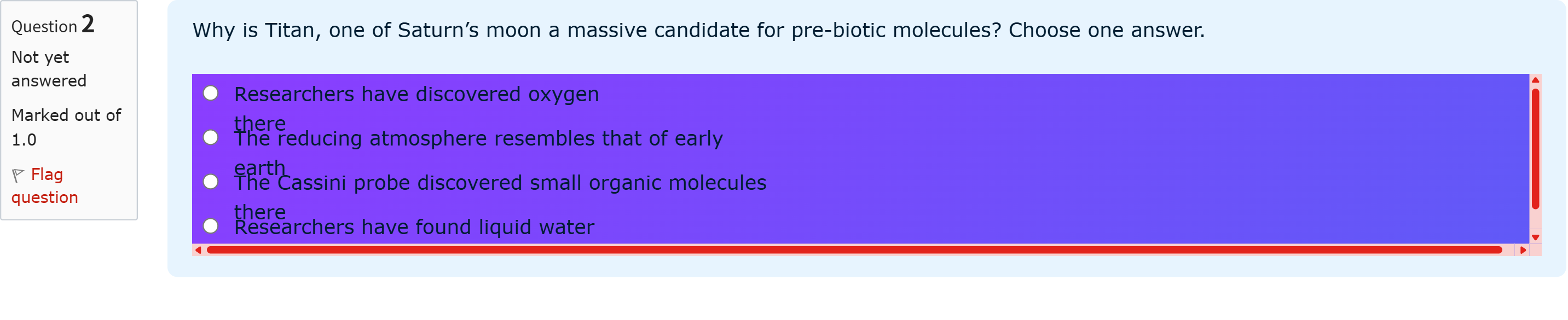Select the radio button for "Researchers have discovered oxygen there"
Viewport: 1568px width, 320px height.
pyautogui.click(x=211, y=93)
